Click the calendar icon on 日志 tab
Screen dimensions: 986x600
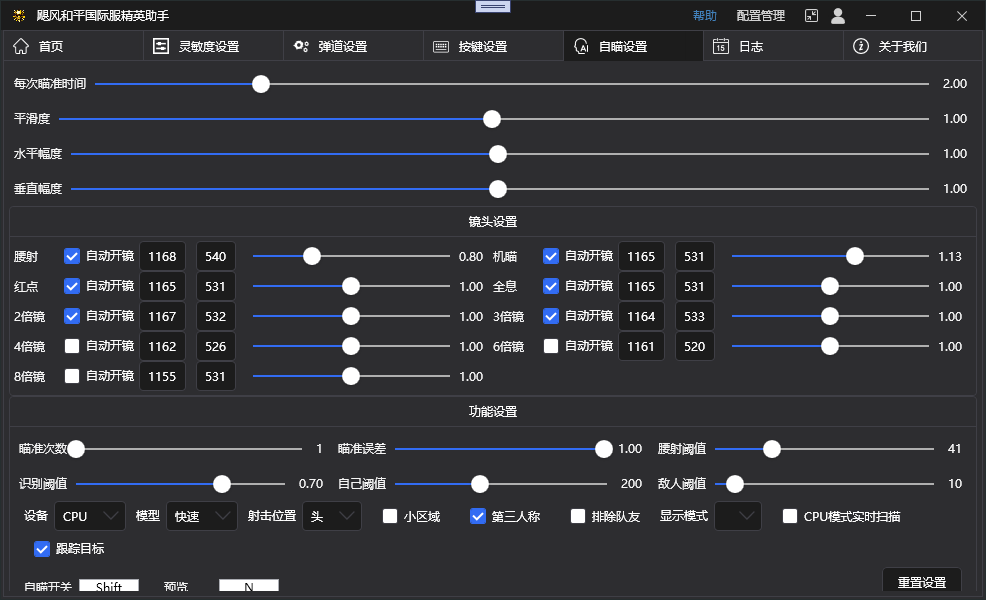coord(721,46)
